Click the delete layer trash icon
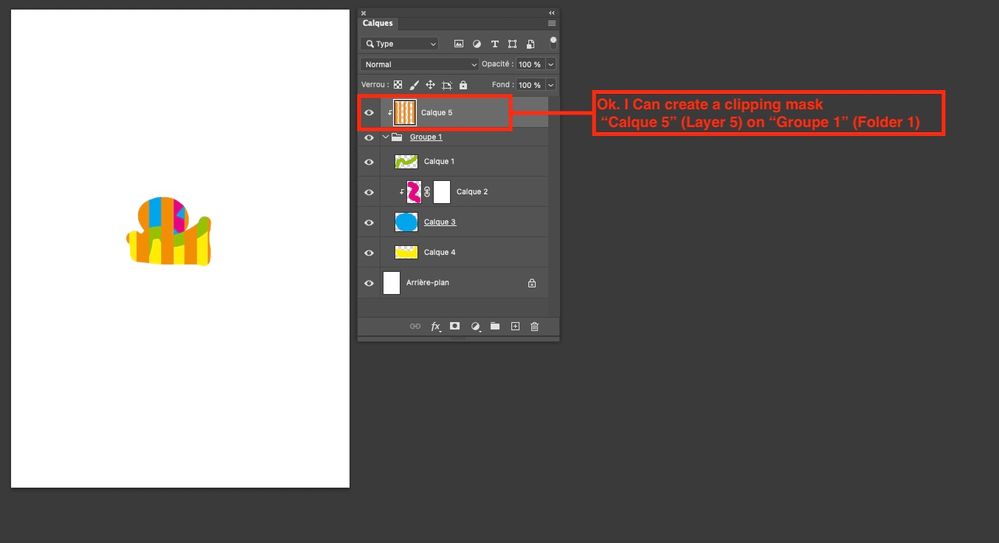999x543 pixels. [535, 326]
